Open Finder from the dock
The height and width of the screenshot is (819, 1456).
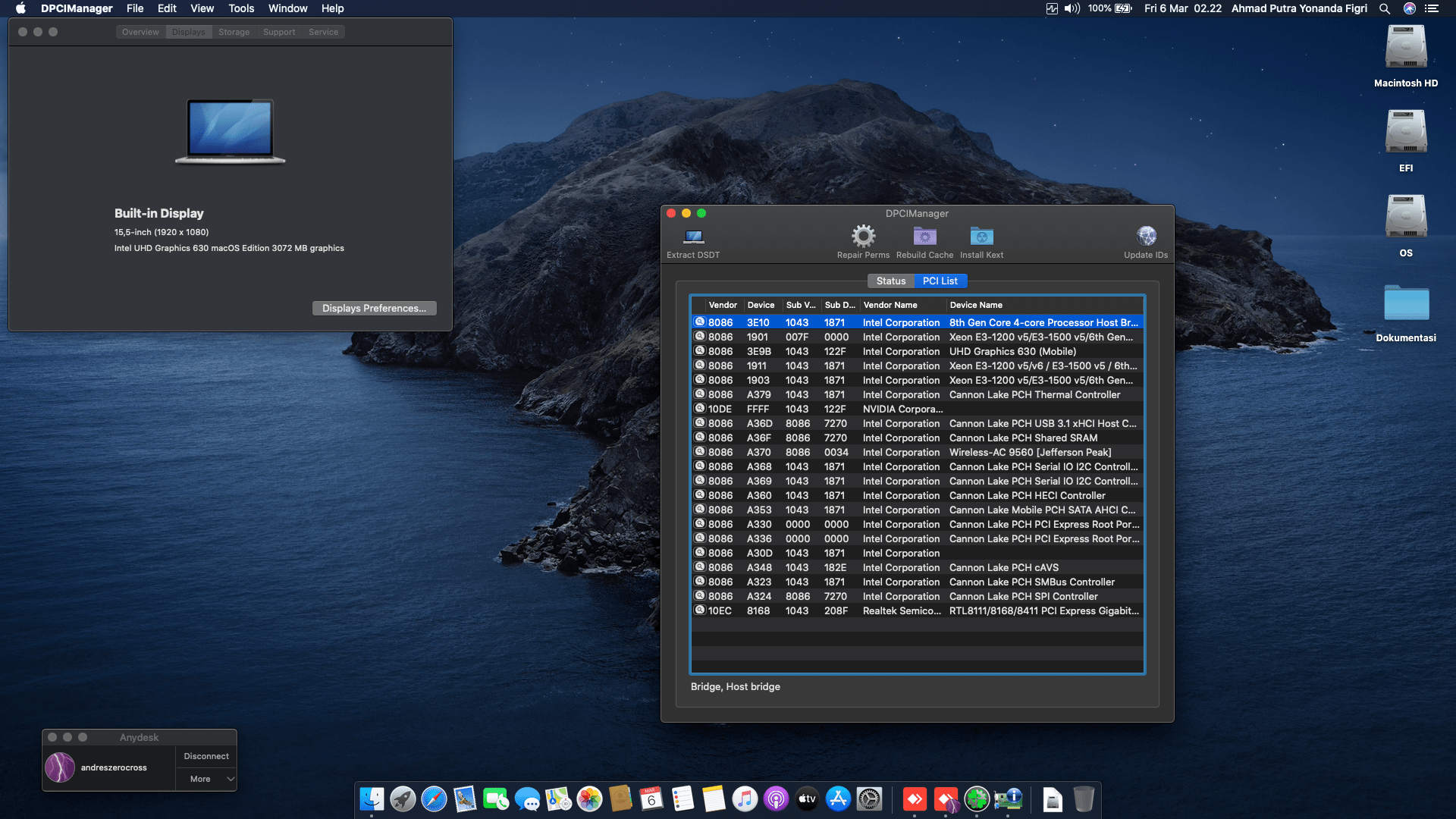tap(372, 799)
